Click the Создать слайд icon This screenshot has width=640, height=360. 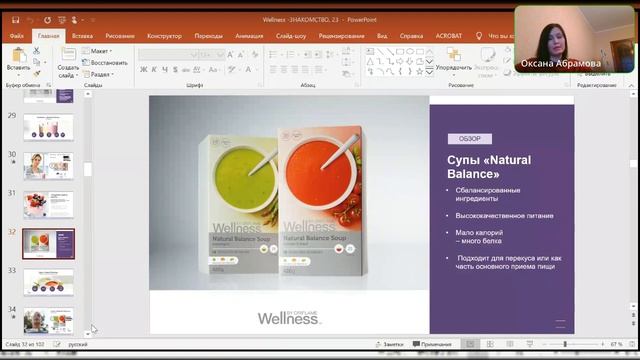coord(68,54)
